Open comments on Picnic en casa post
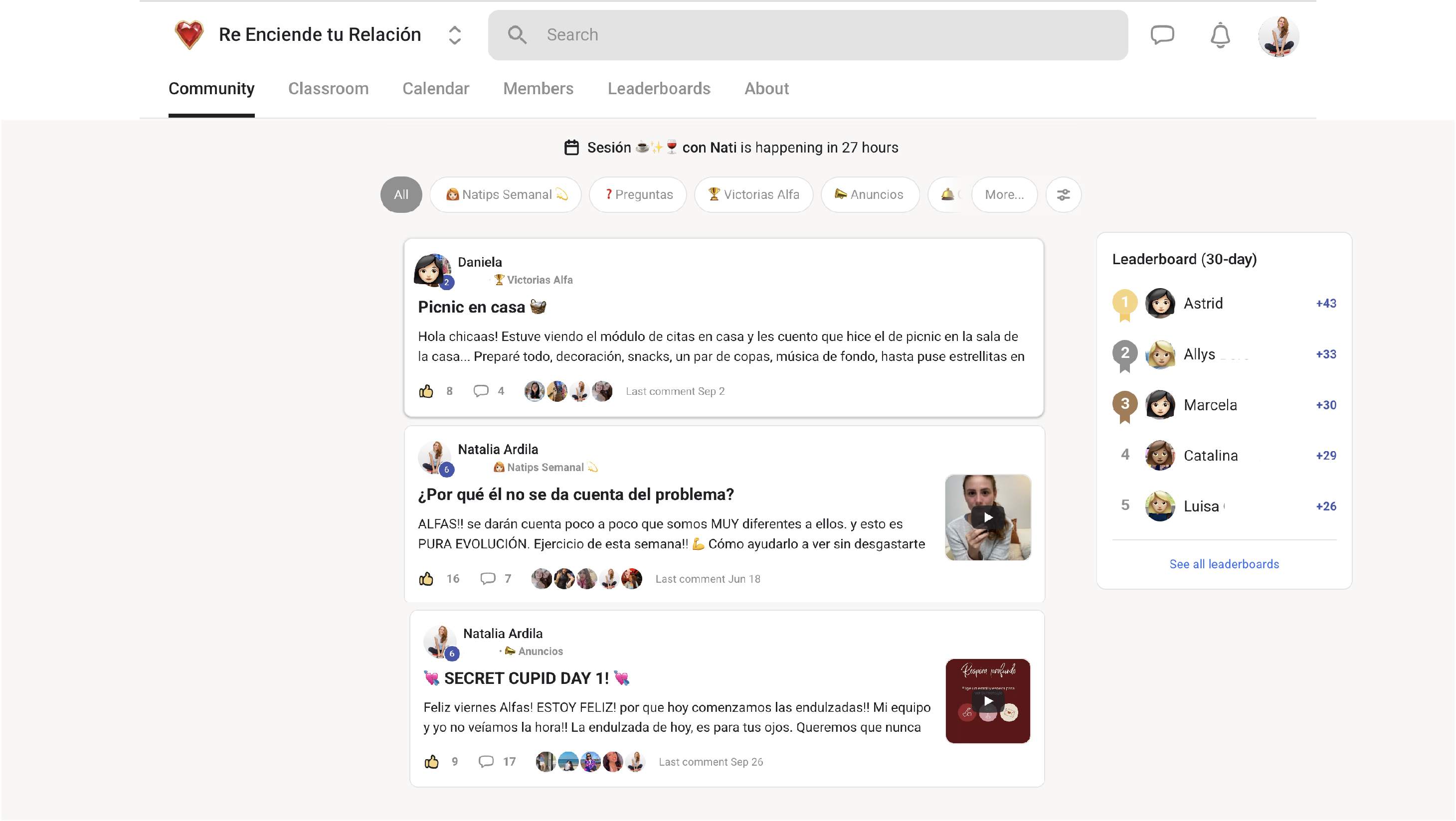 [481, 391]
